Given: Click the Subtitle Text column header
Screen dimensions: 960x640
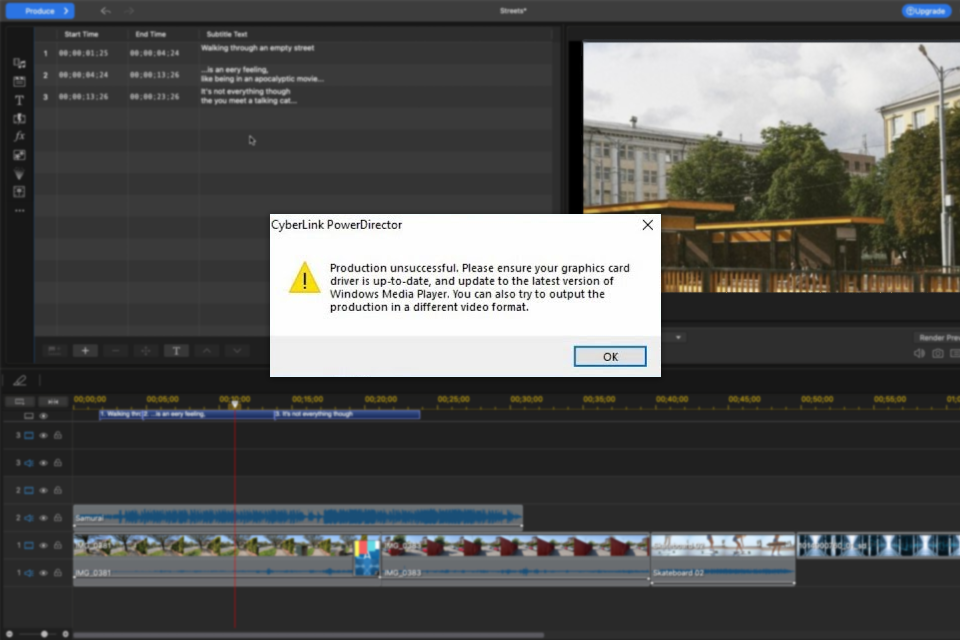Looking at the screenshot, I should coord(226,34).
